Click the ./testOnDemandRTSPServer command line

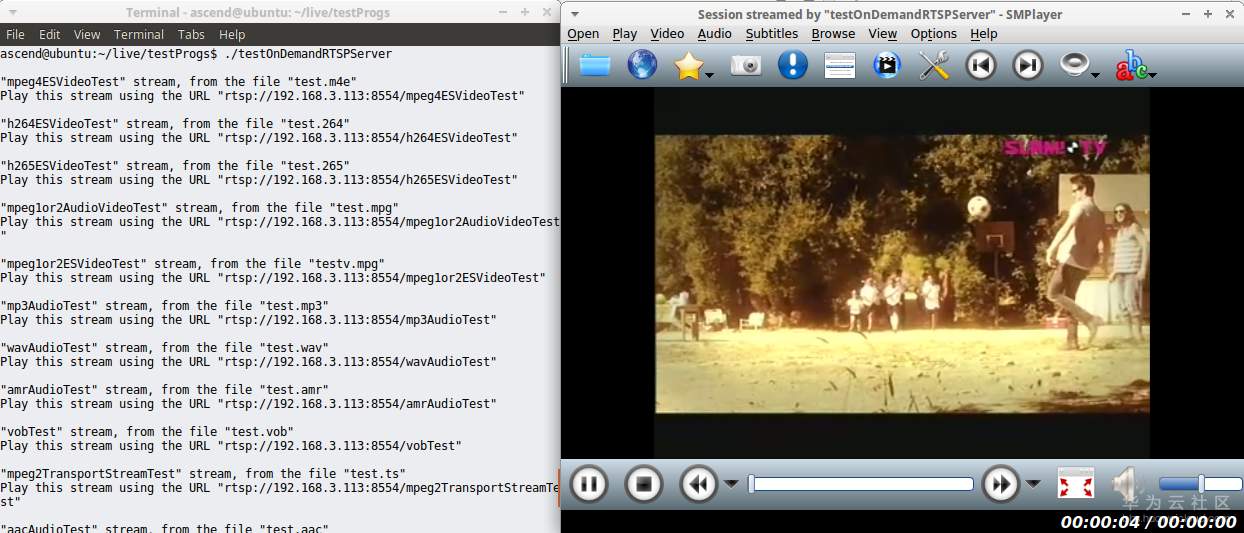coord(196,54)
